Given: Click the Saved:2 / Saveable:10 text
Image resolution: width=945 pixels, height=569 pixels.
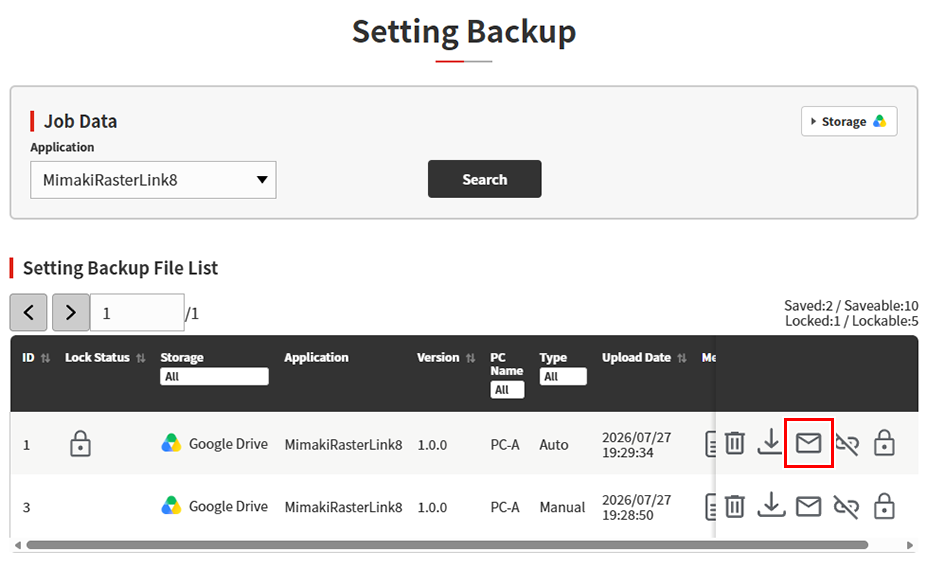Looking at the screenshot, I should click(851, 306).
